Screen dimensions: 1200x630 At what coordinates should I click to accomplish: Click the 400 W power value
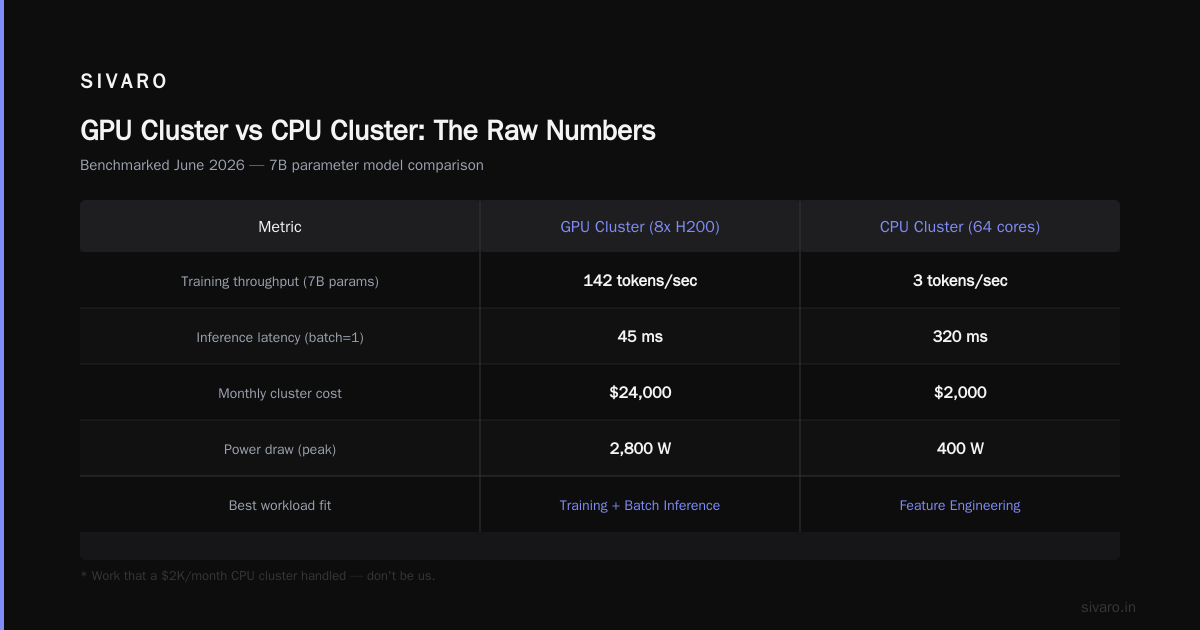coord(960,449)
